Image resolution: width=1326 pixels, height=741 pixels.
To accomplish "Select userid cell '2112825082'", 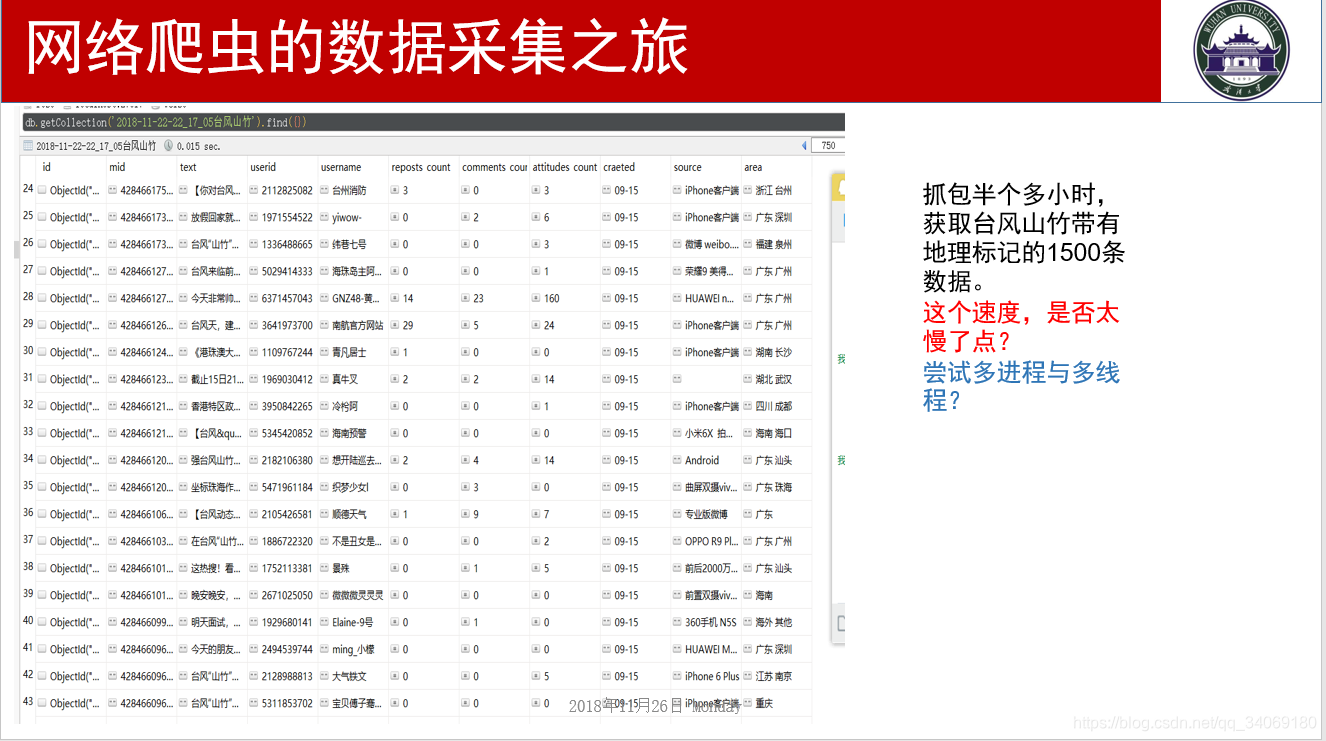I will coord(287,190).
